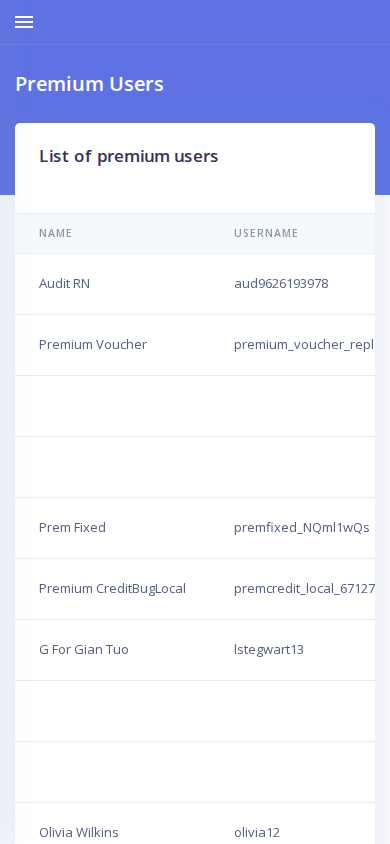This screenshot has width=390, height=844.
Task: Select the Olivia Wilkins row name
Action: tap(79, 833)
